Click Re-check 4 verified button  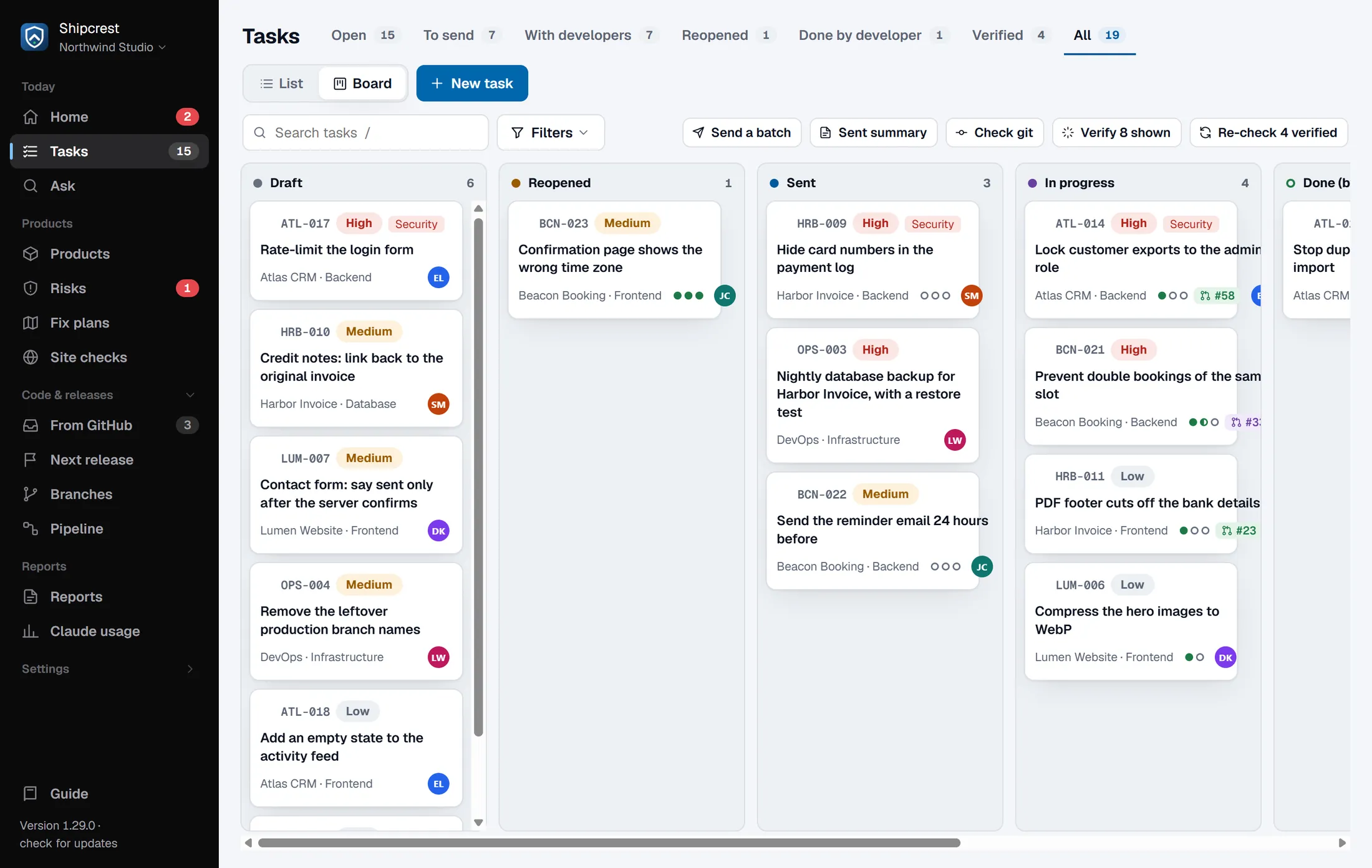[x=1269, y=132]
